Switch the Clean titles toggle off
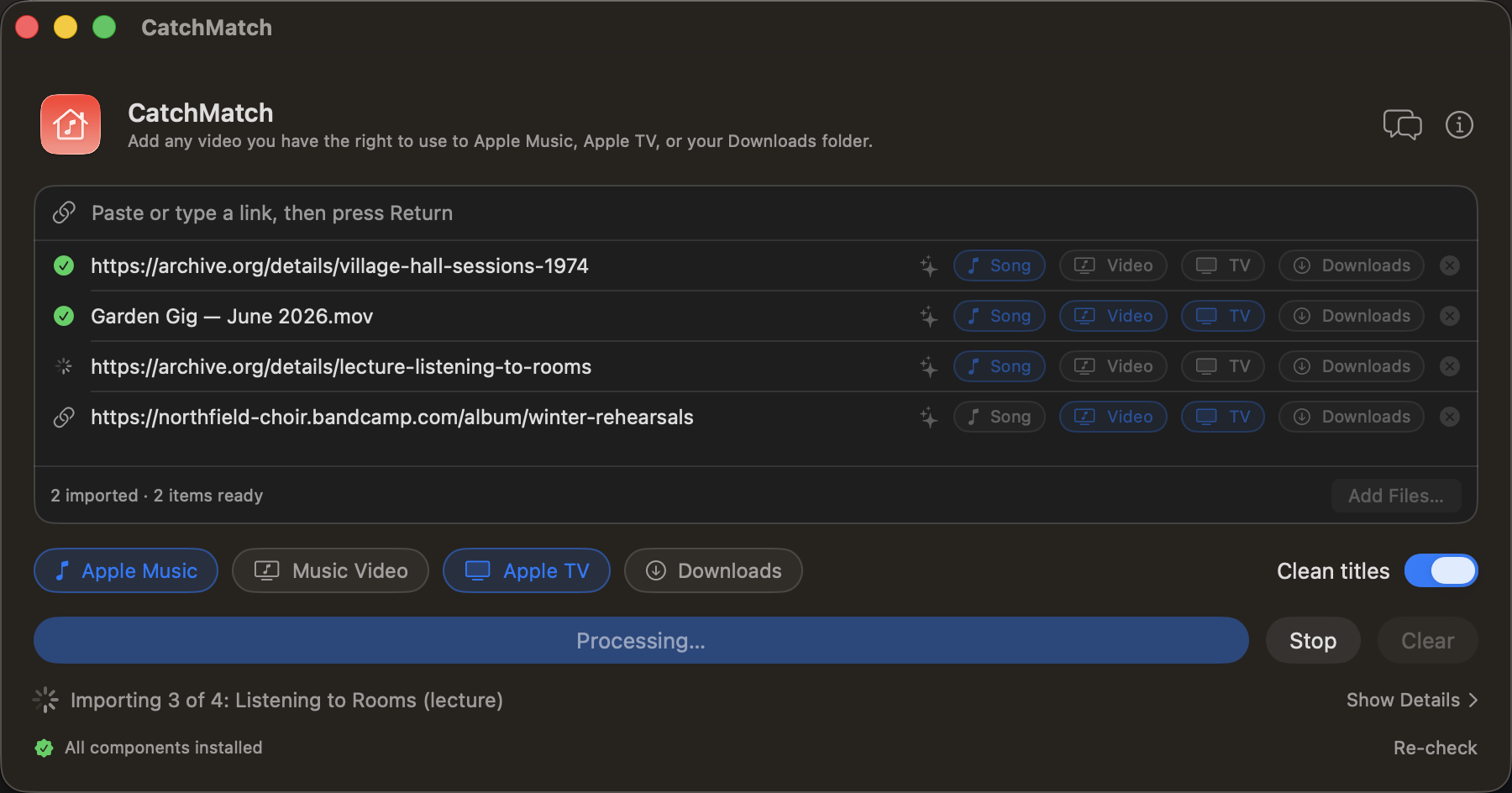 pyautogui.click(x=1441, y=571)
